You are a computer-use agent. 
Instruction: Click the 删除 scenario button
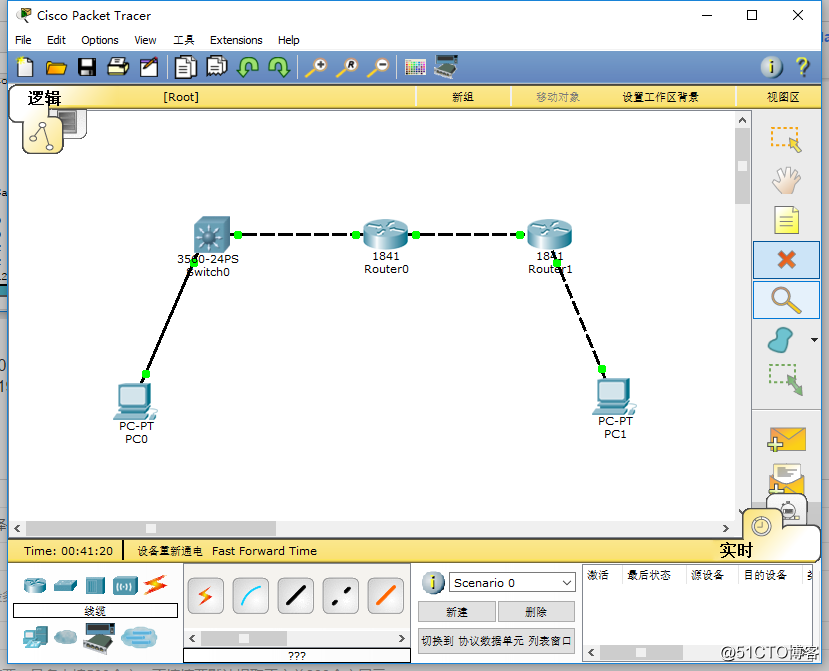tap(536, 612)
